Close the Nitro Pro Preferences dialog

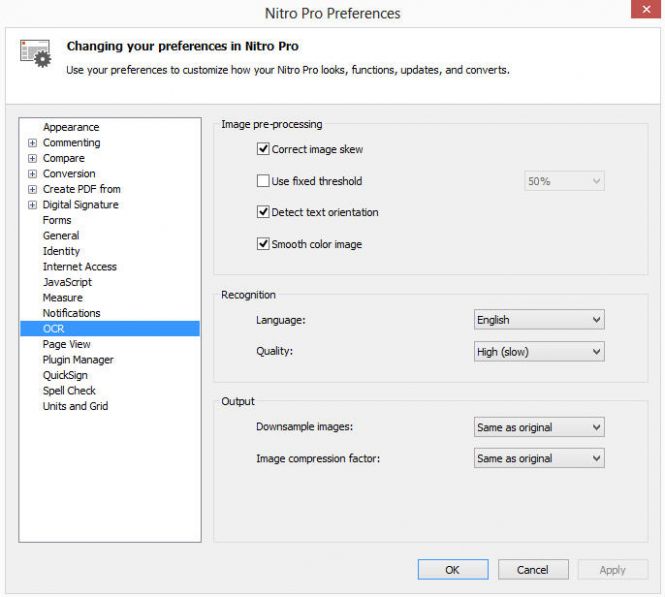[646, 9]
